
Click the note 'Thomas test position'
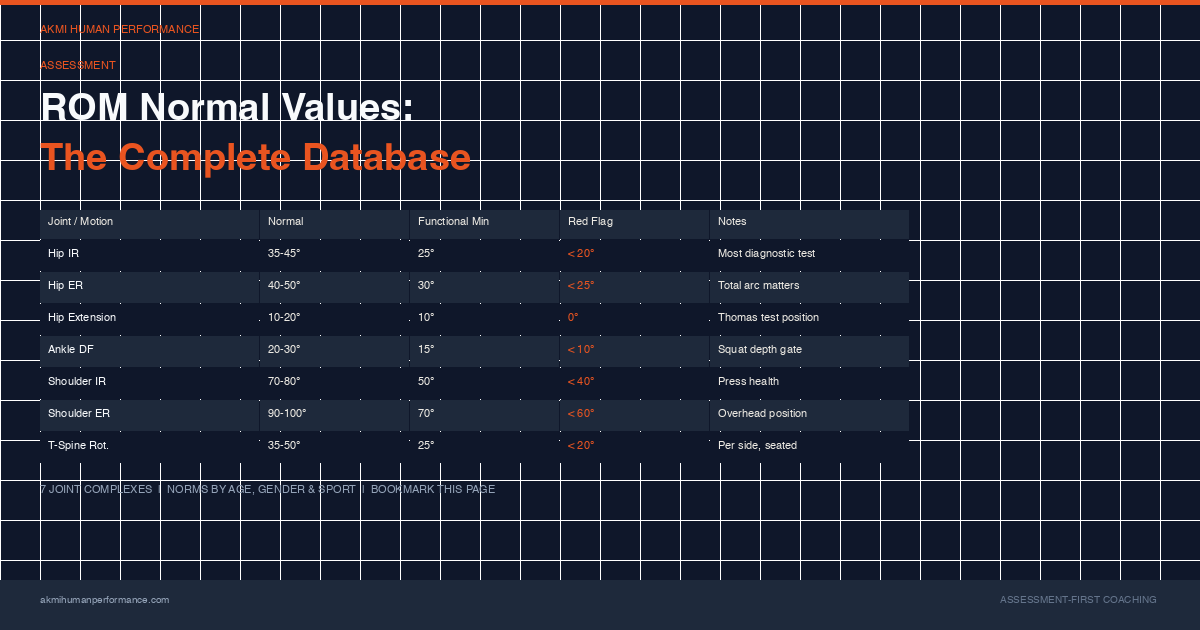pos(768,318)
